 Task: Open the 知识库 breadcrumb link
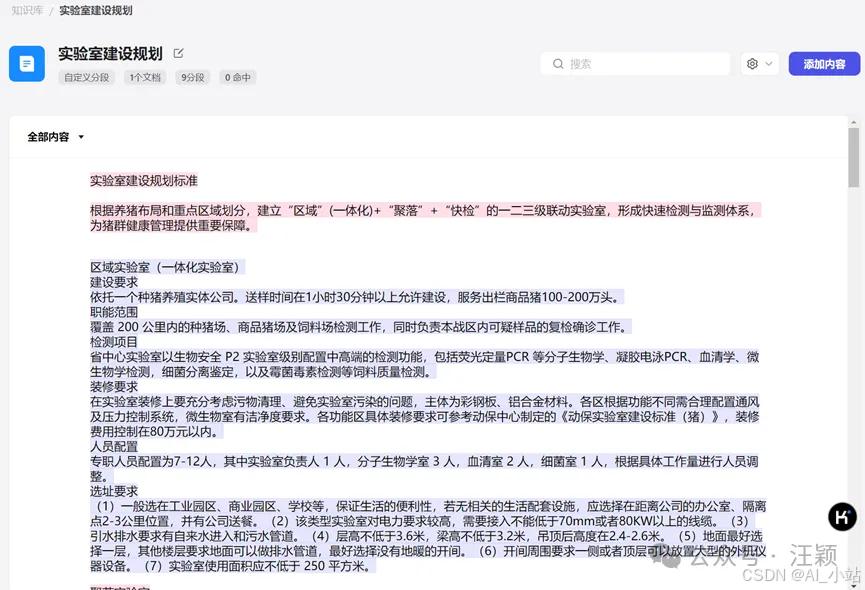tap(27, 10)
